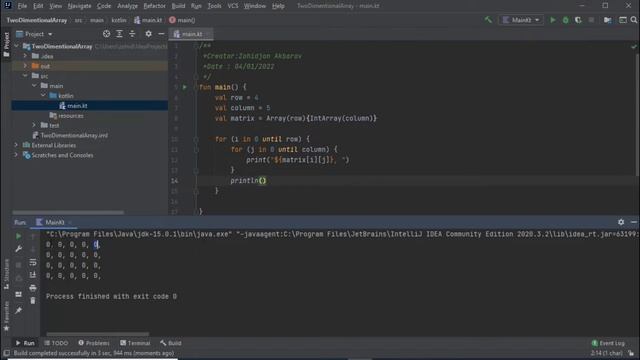
Task: Click Project panel horizontal scrollbar
Action: (68, 212)
